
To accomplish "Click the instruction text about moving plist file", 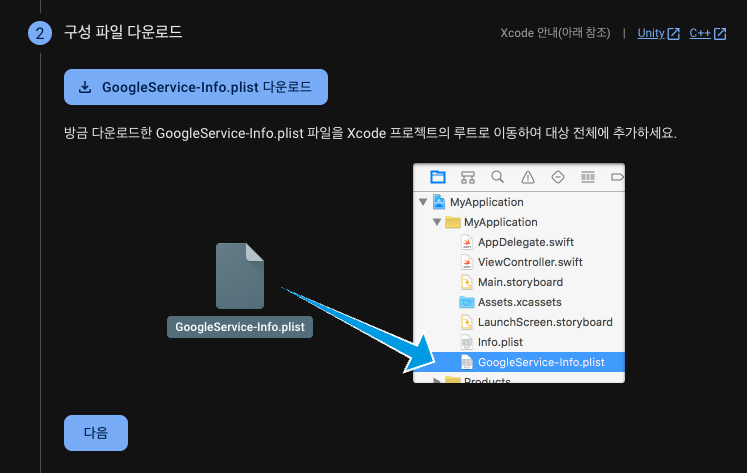I will coord(370,133).
